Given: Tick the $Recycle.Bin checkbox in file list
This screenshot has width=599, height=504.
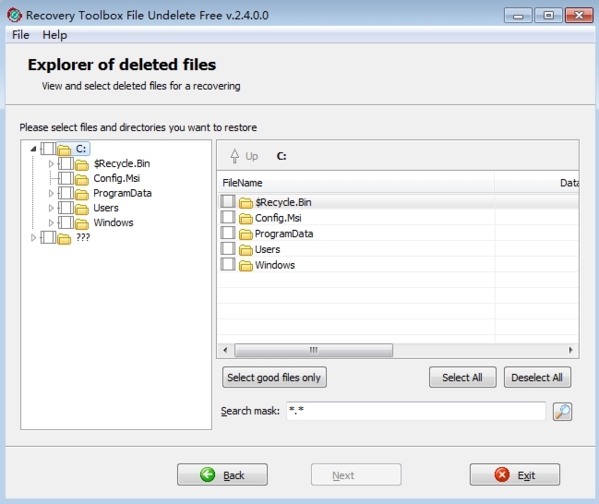Looking at the screenshot, I should click(x=228, y=201).
